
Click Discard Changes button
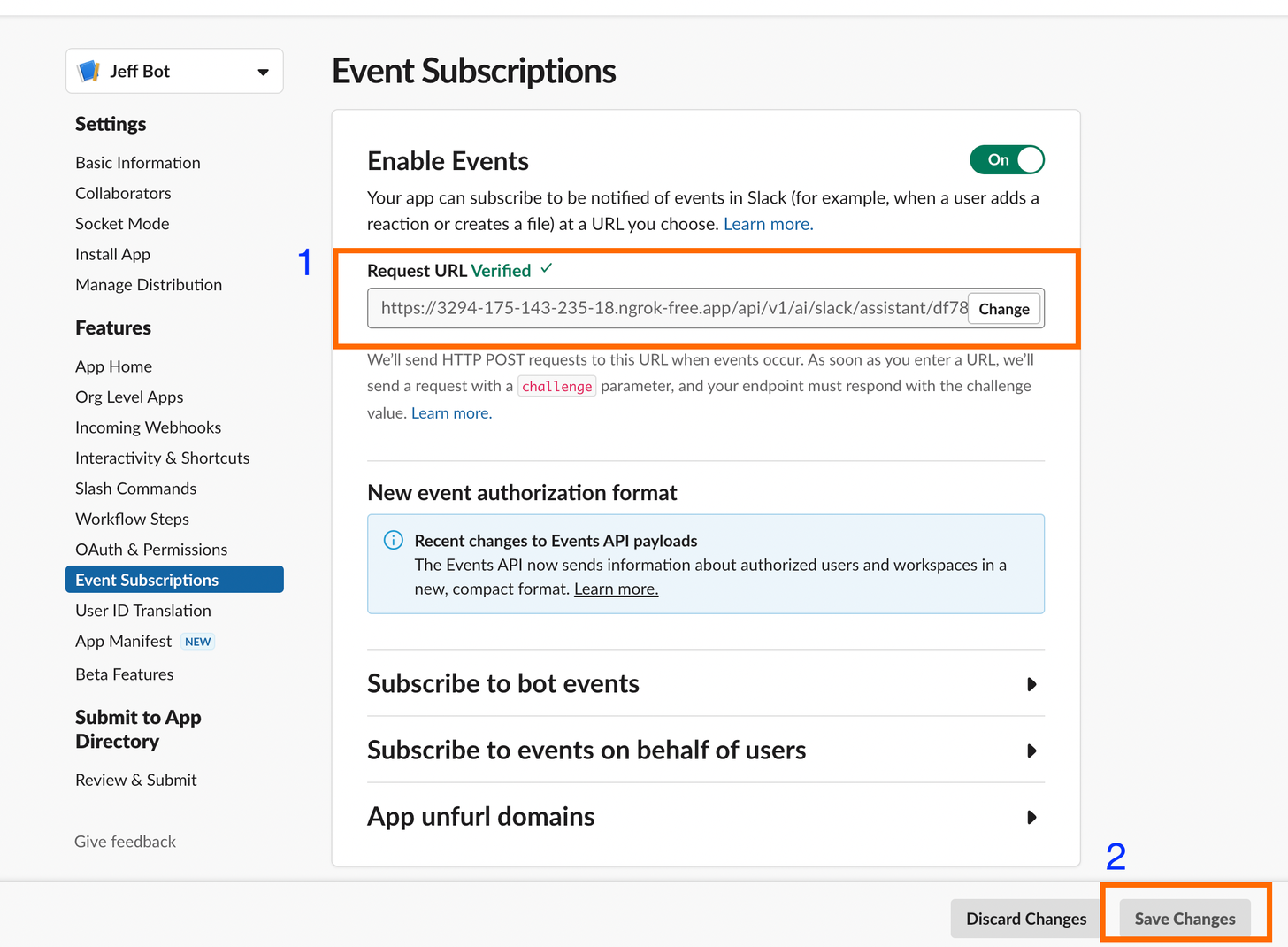click(x=1026, y=919)
